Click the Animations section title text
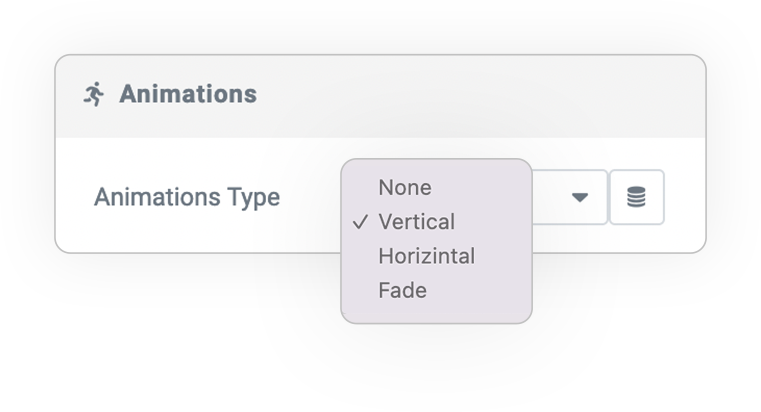761x412 pixels. coord(188,94)
